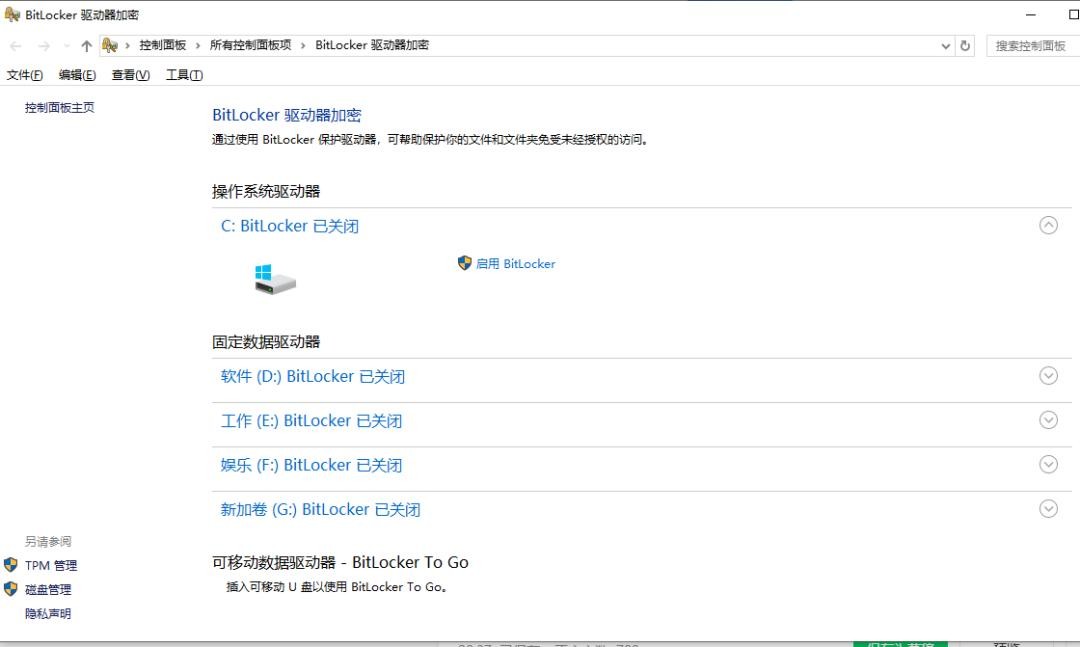Click the BitLocker keys icon in address bar
The height and width of the screenshot is (647, 1080).
pos(110,46)
